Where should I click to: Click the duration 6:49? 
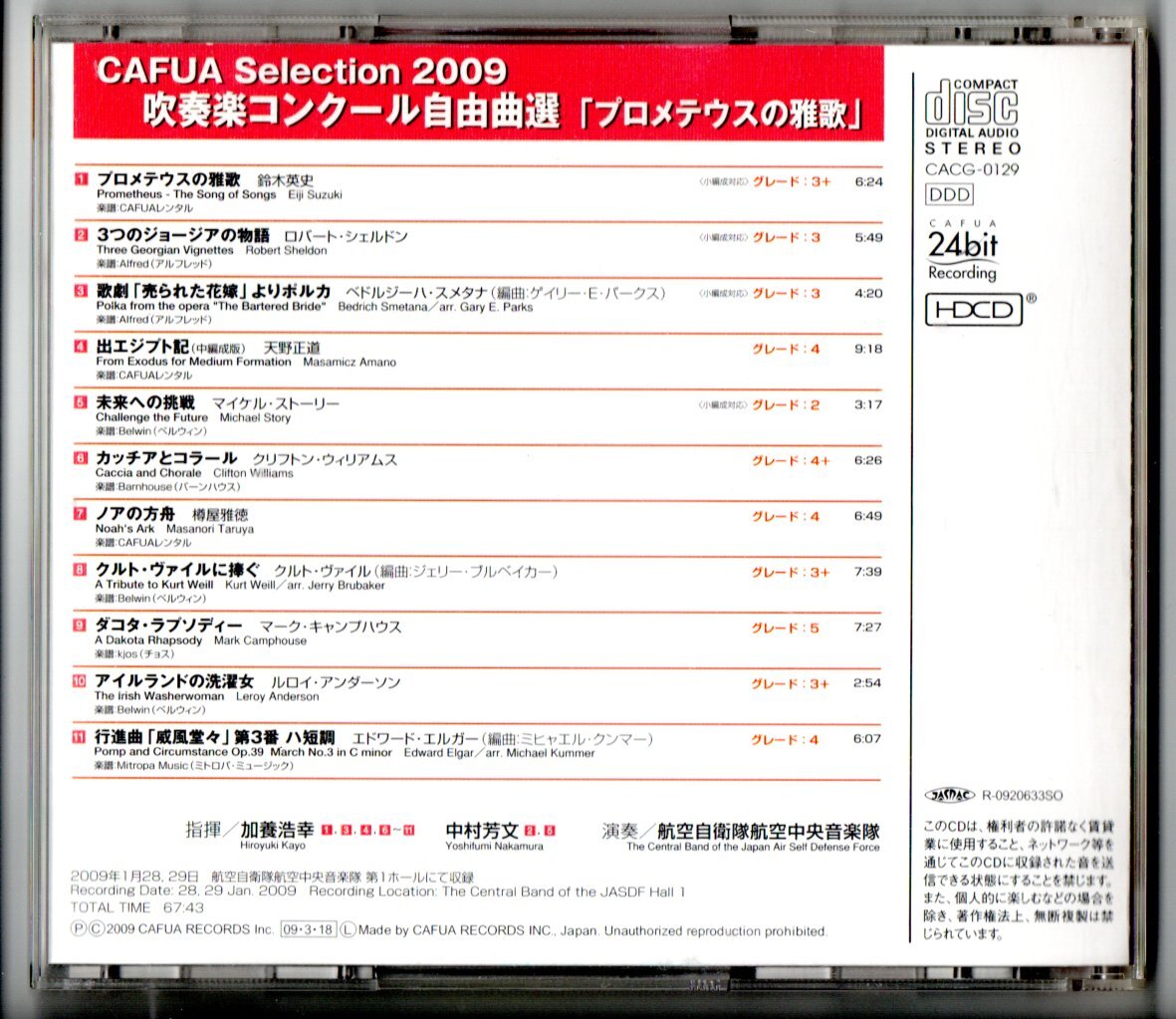(x=867, y=516)
